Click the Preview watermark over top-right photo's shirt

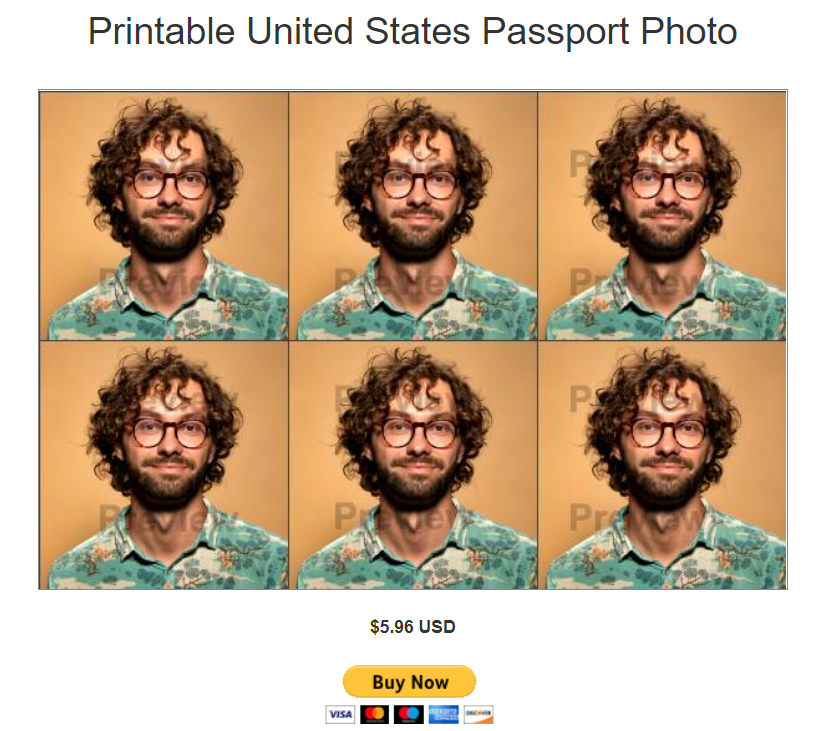pos(638,283)
